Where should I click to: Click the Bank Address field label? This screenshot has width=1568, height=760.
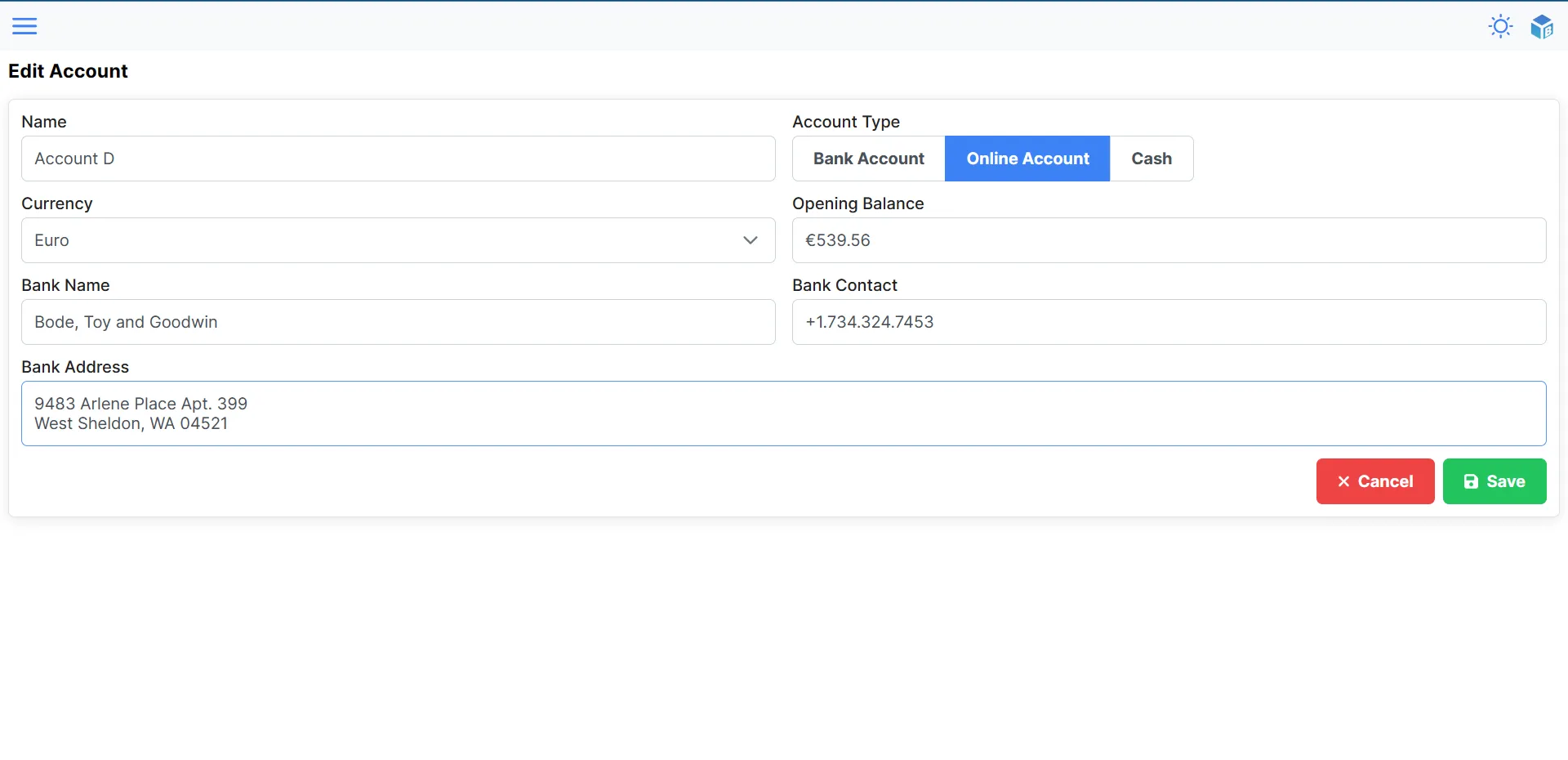(x=75, y=367)
